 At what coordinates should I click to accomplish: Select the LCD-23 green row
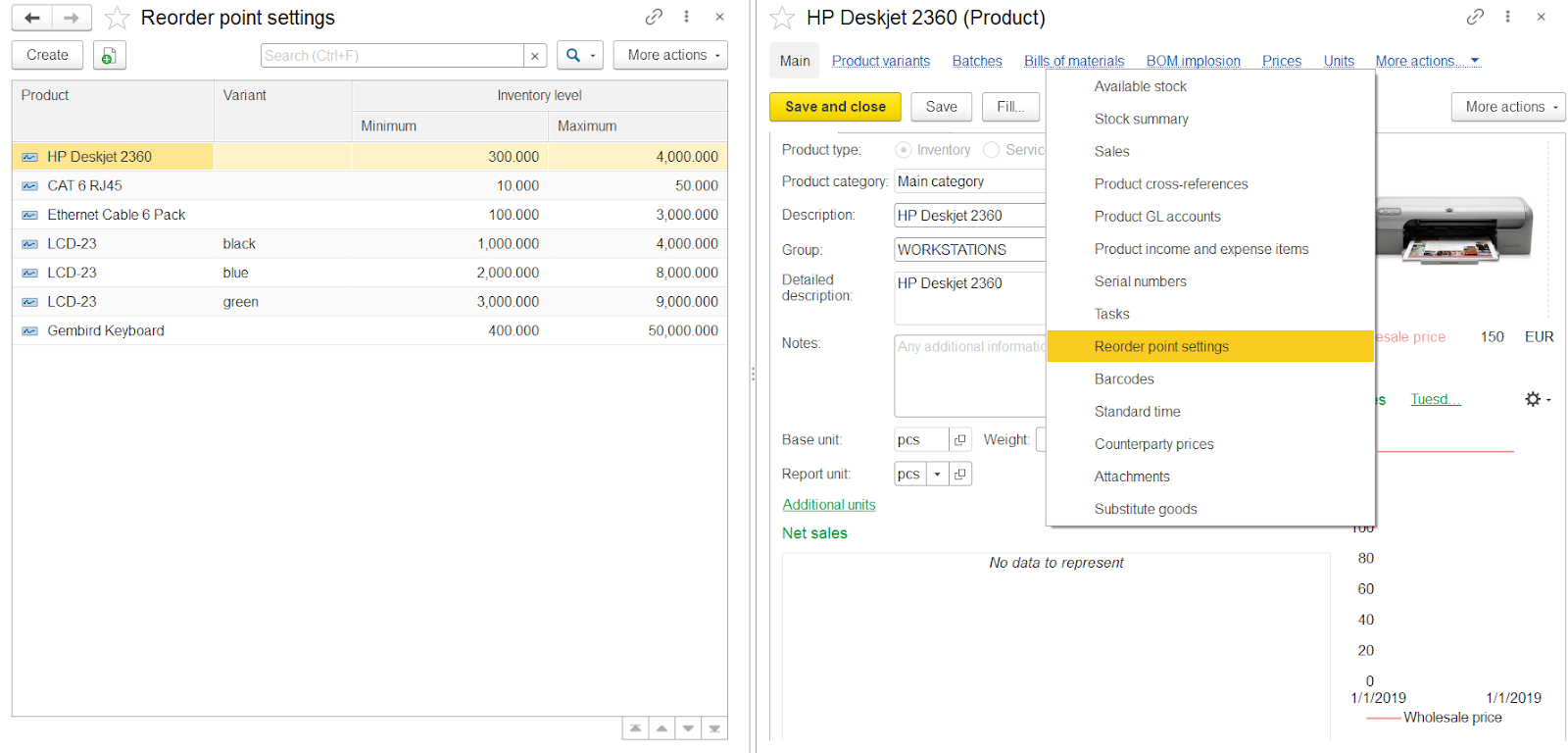point(370,302)
